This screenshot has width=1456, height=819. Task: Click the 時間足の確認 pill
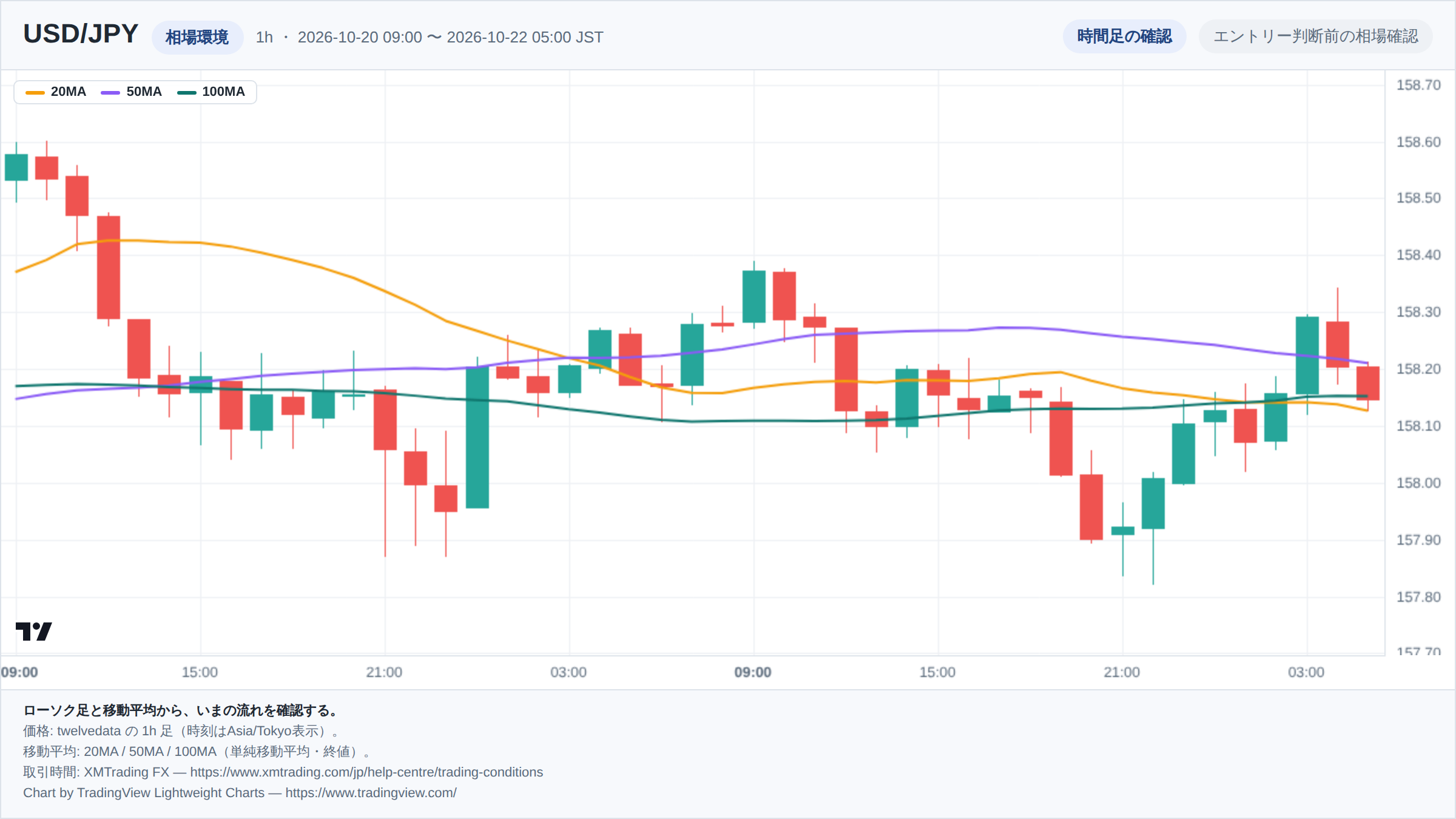[x=1124, y=36]
